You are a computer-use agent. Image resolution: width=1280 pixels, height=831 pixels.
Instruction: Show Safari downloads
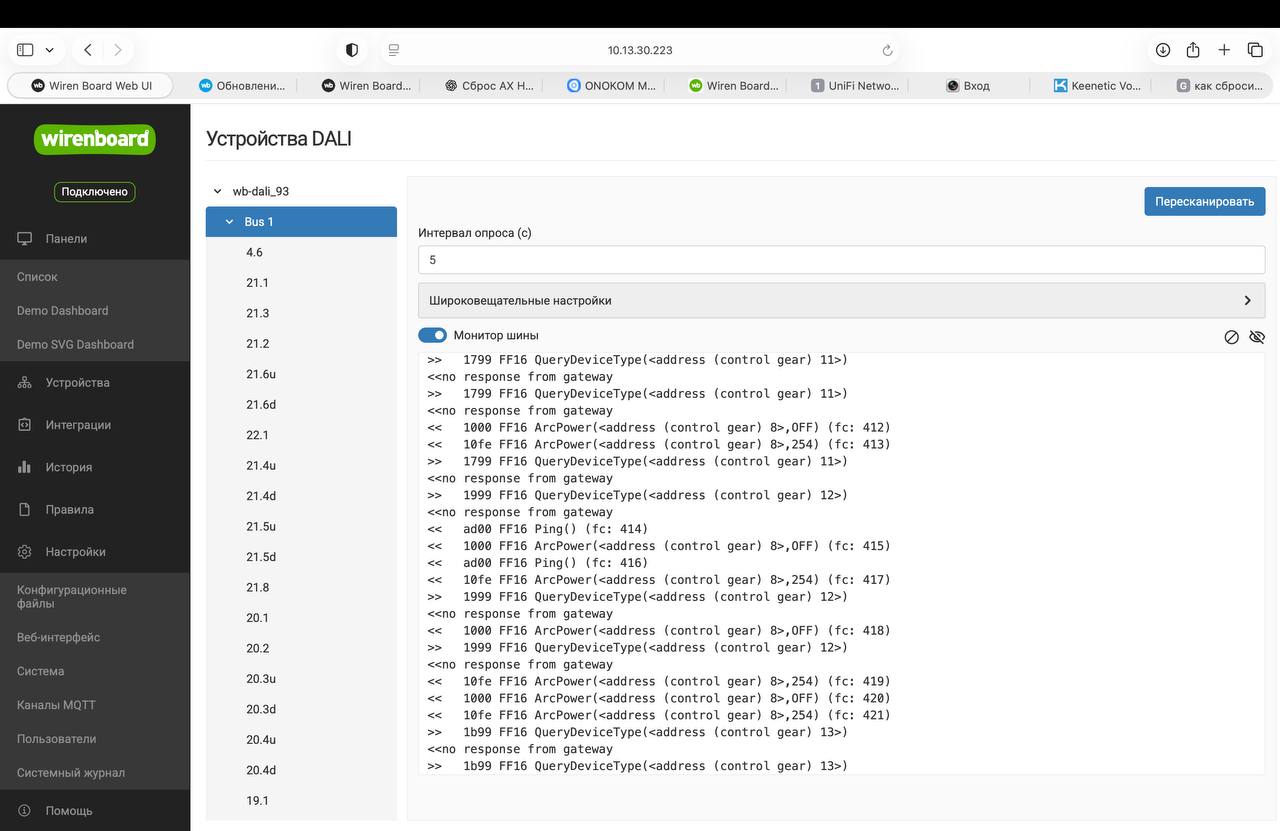coord(1163,50)
